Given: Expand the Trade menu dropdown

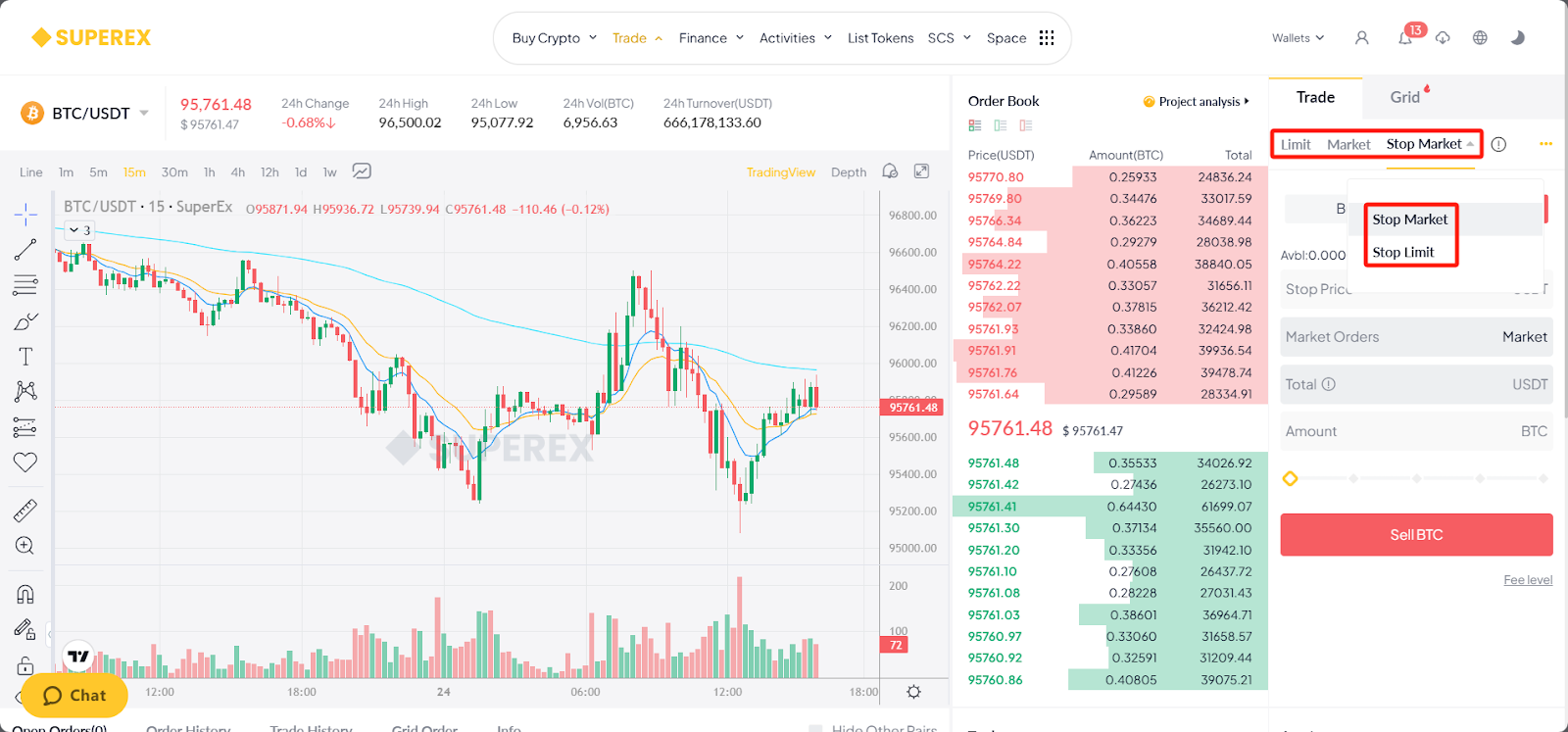Looking at the screenshot, I should coord(637,38).
